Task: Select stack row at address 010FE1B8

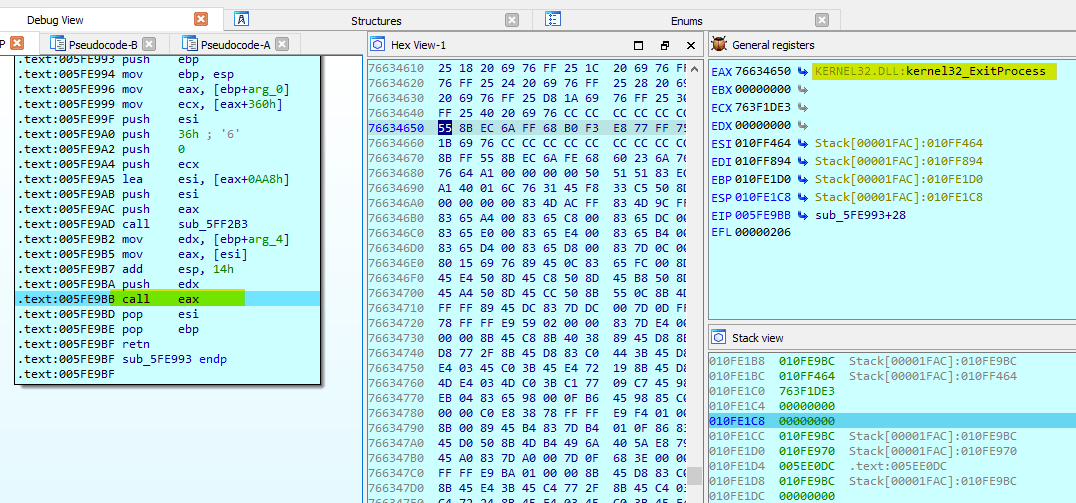Action: pyautogui.click(x=892, y=361)
